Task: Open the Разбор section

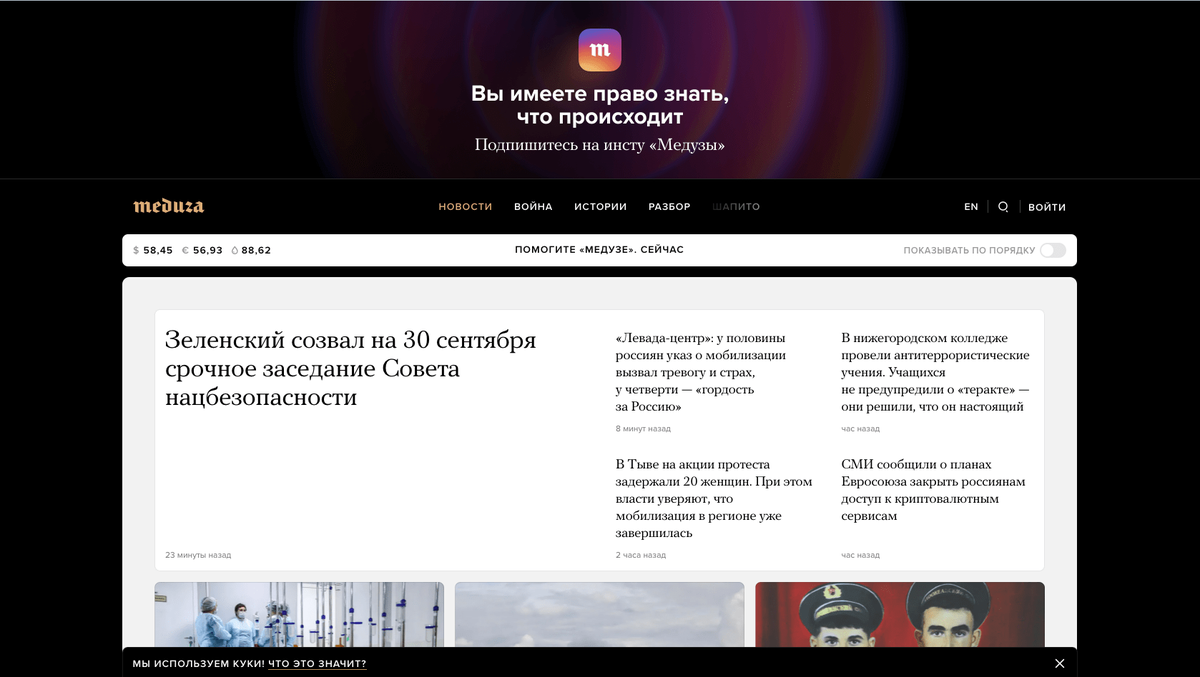Action: tap(669, 207)
